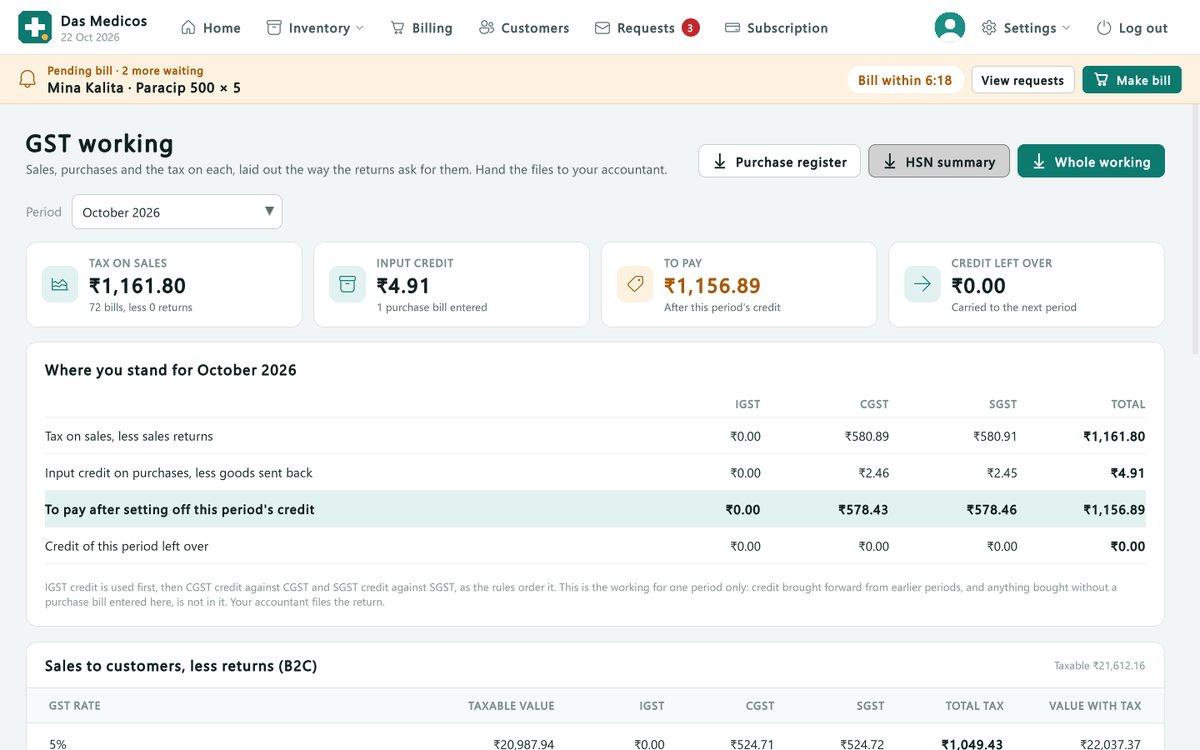Click the red requests count badge
This screenshot has height=750, width=1200.
(x=690, y=28)
